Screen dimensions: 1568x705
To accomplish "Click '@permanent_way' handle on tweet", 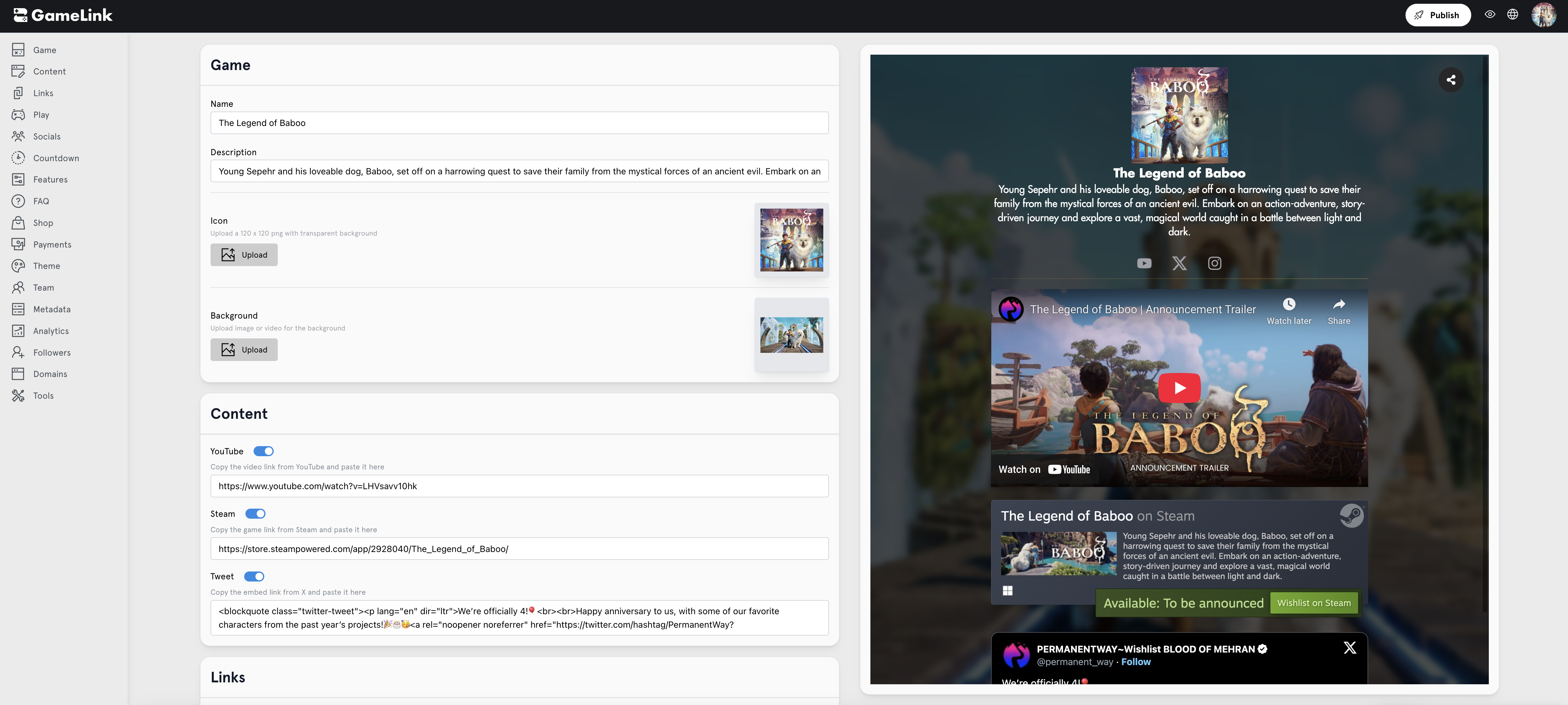I will pos(1074,662).
